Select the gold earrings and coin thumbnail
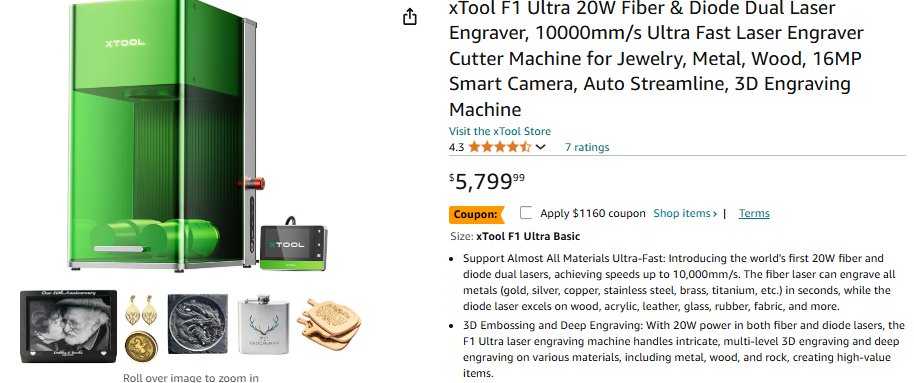Viewport: 914px width, 383px height. pos(141,327)
